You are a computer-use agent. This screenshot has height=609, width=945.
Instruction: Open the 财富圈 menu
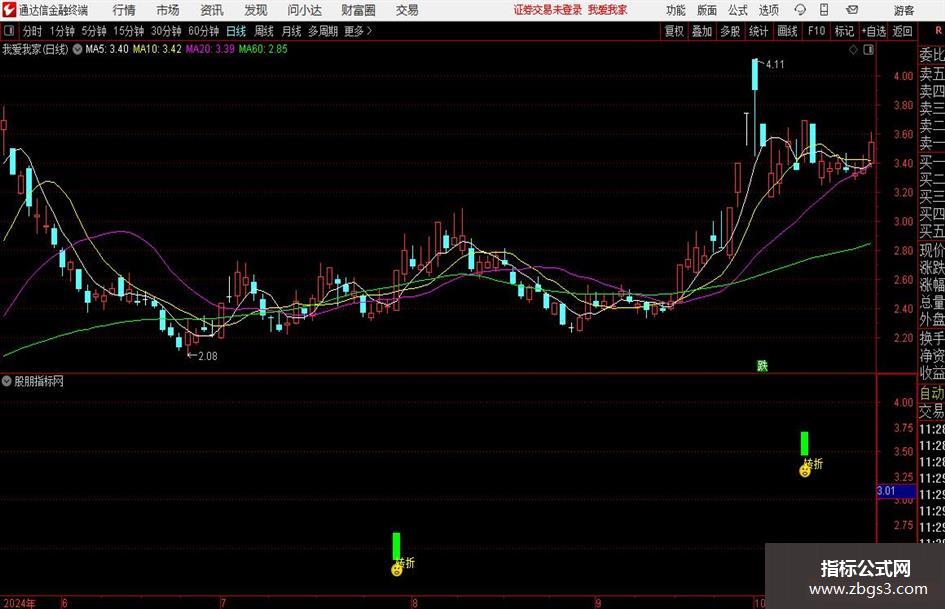coord(358,10)
